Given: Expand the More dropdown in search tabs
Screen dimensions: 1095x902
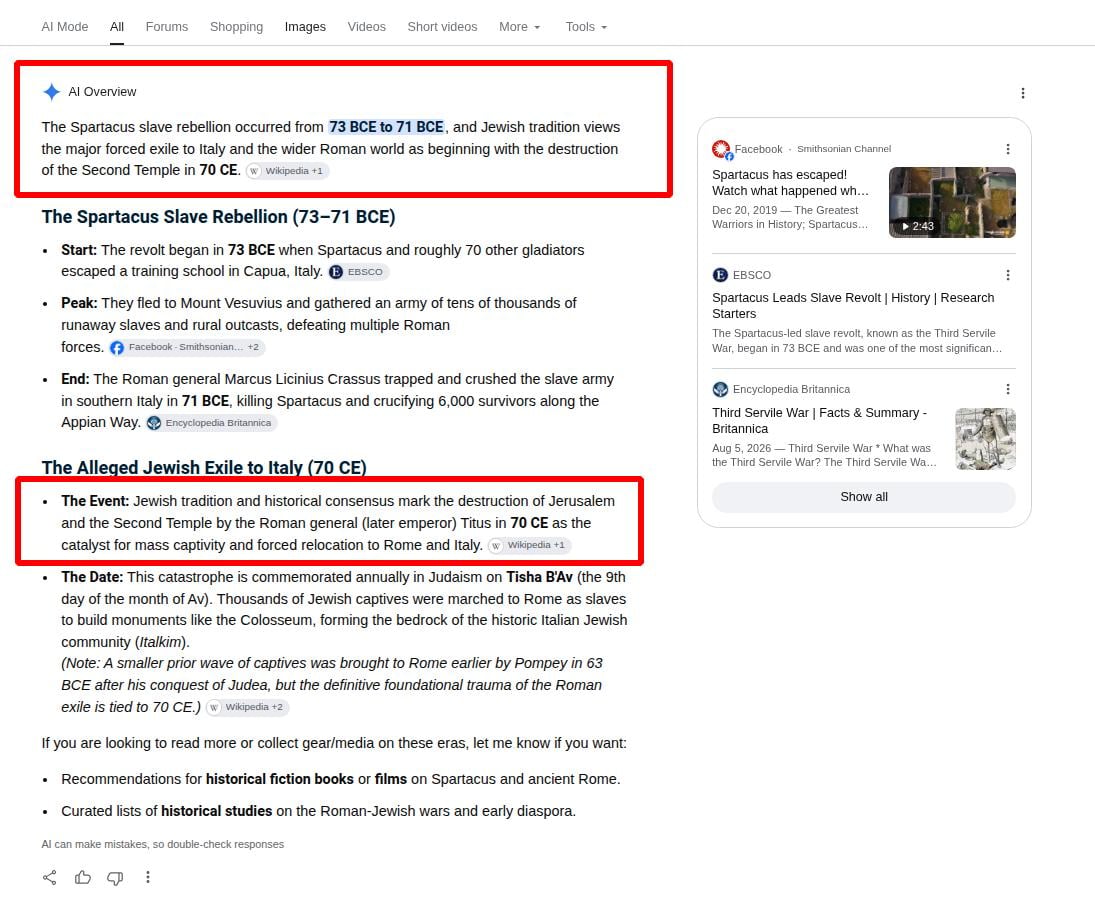Looking at the screenshot, I should (x=520, y=27).
